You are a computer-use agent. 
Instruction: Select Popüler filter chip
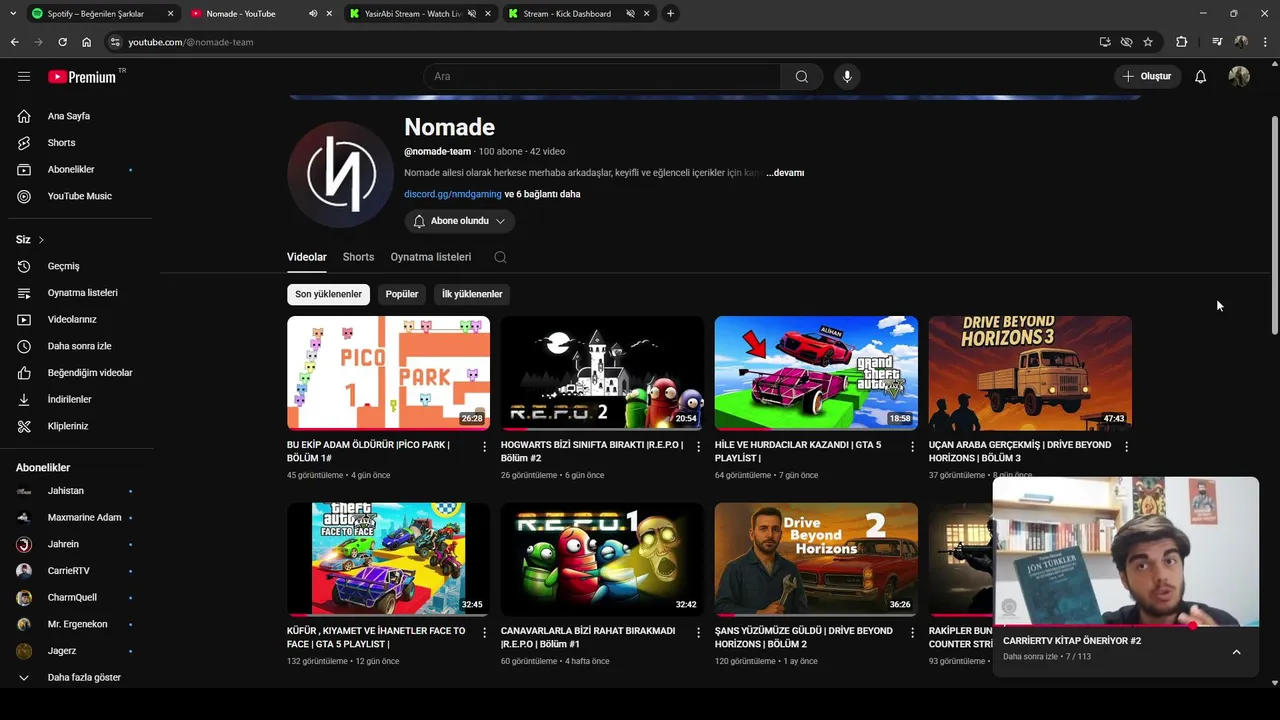tap(402, 294)
